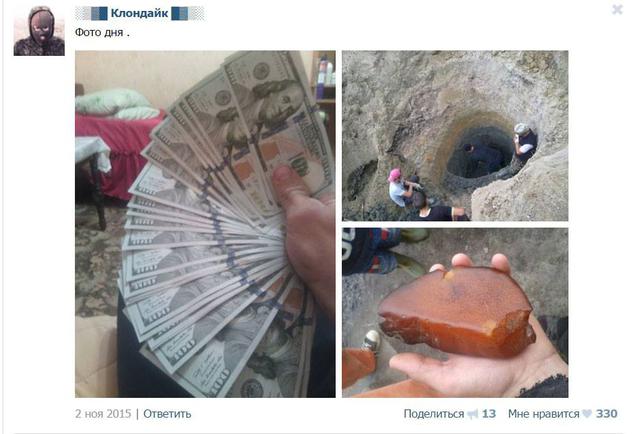Open the masked person avatar
The height and width of the screenshot is (434, 640).
(39, 31)
